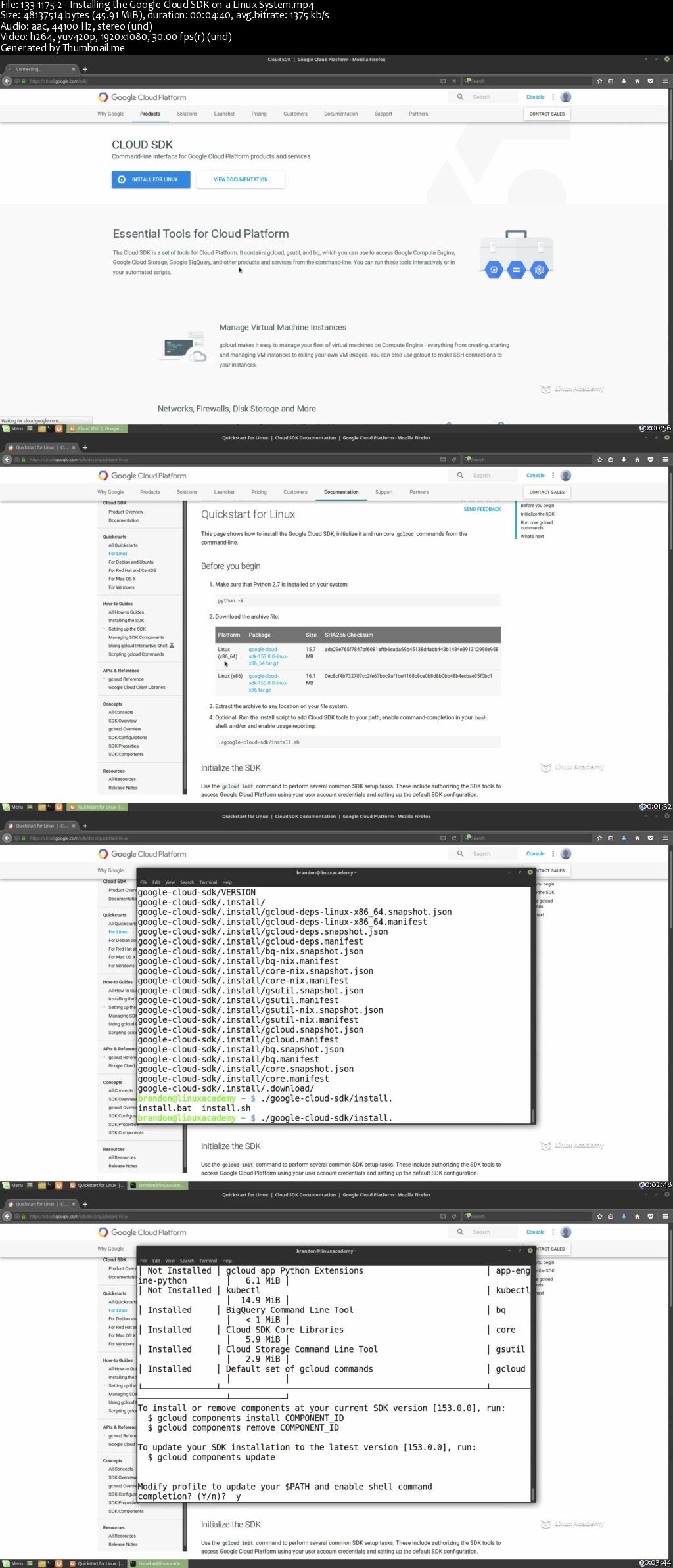Image resolution: width=673 pixels, height=1568 pixels.
Task: Click the 'brandon@linuxacade...' taskbar entry under install.bat terminal
Action: point(158,1185)
